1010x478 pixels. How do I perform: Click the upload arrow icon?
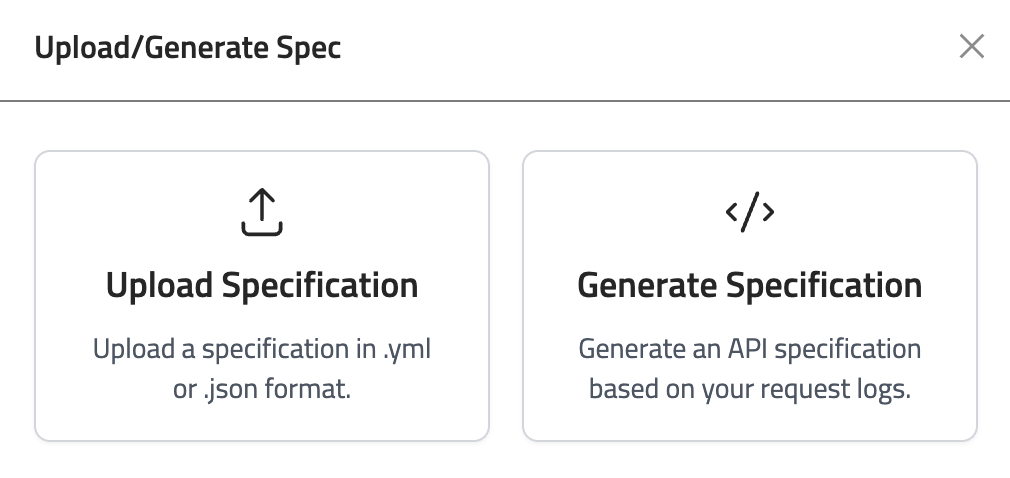262,213
